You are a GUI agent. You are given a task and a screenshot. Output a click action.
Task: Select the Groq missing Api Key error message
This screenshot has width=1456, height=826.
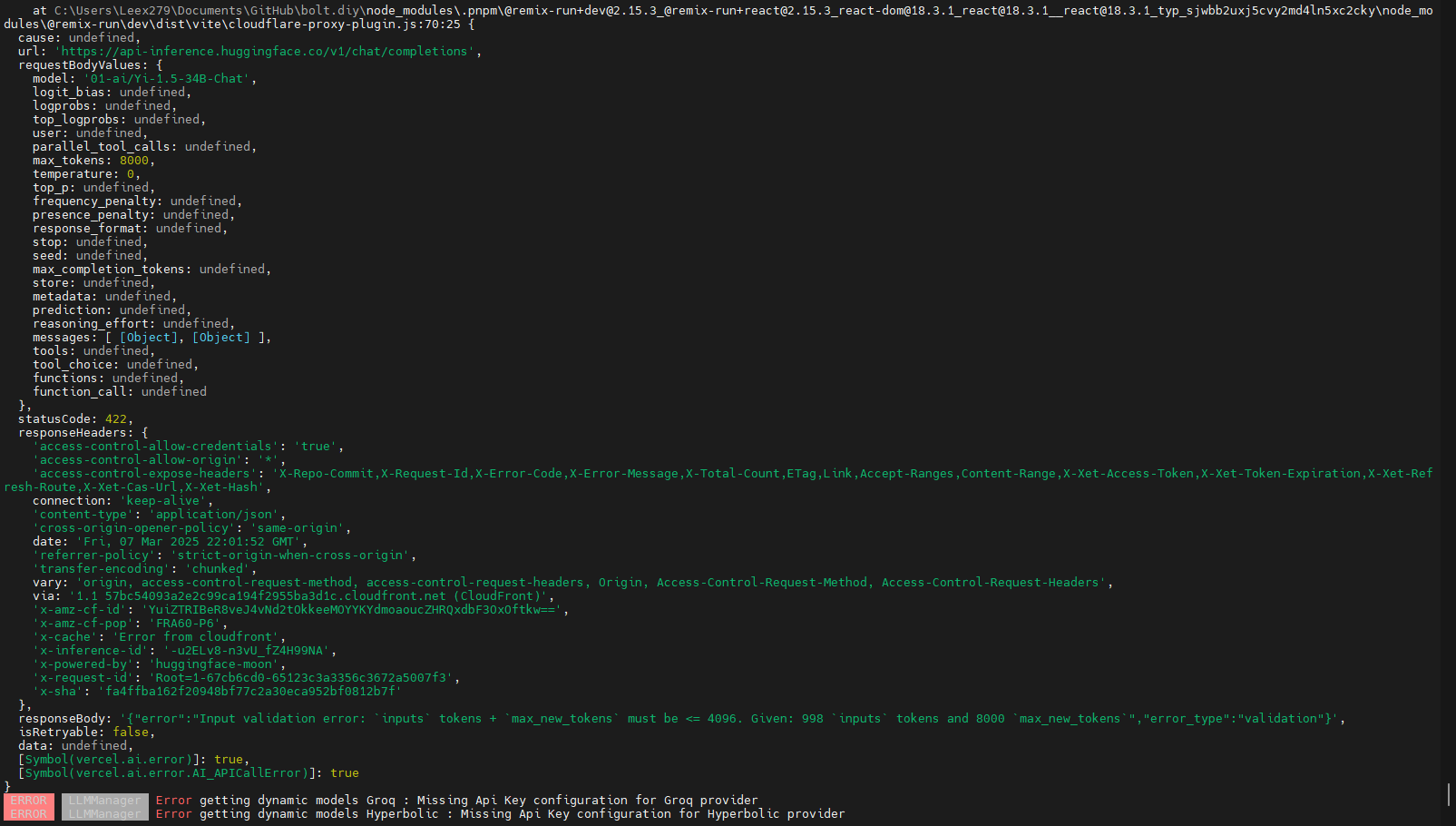click(x=457, y=801)
